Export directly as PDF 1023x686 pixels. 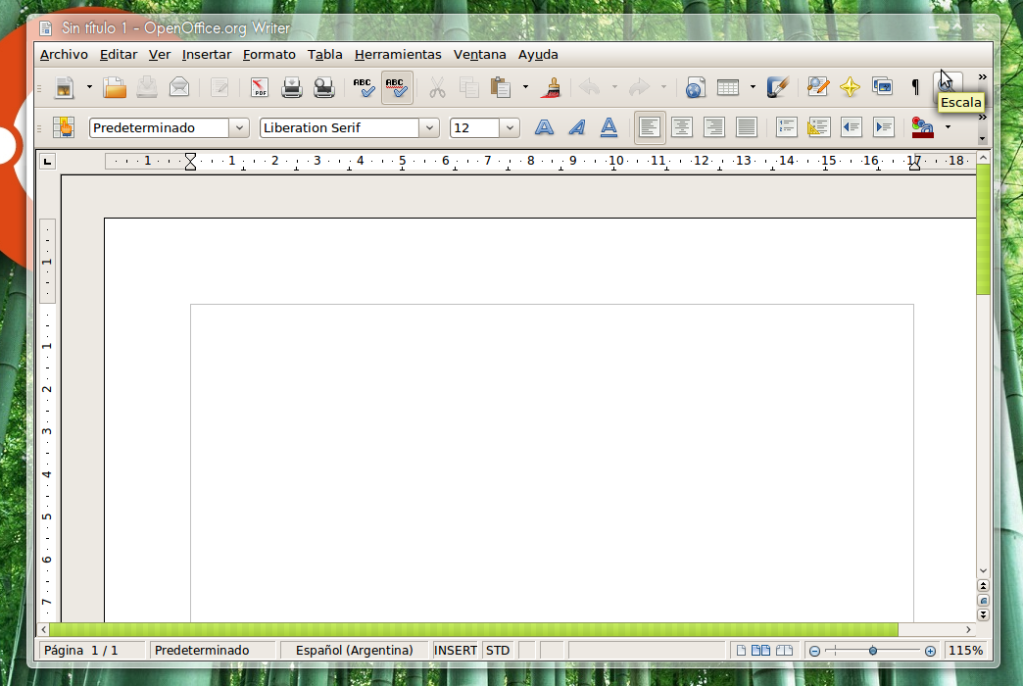(x=260, y=87)
